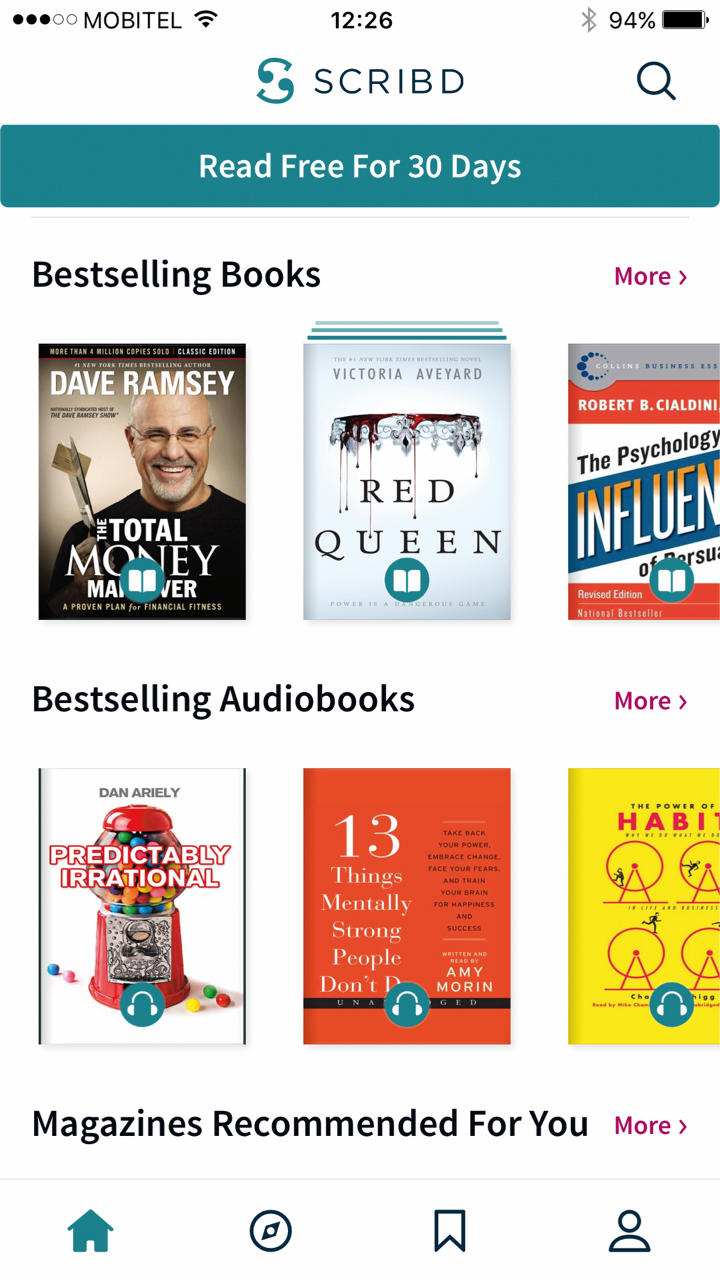This screenshot has height=1280, width=720.
Task: Open Predictably Irrational audiobook cover
Action: (x=142, y=906)
